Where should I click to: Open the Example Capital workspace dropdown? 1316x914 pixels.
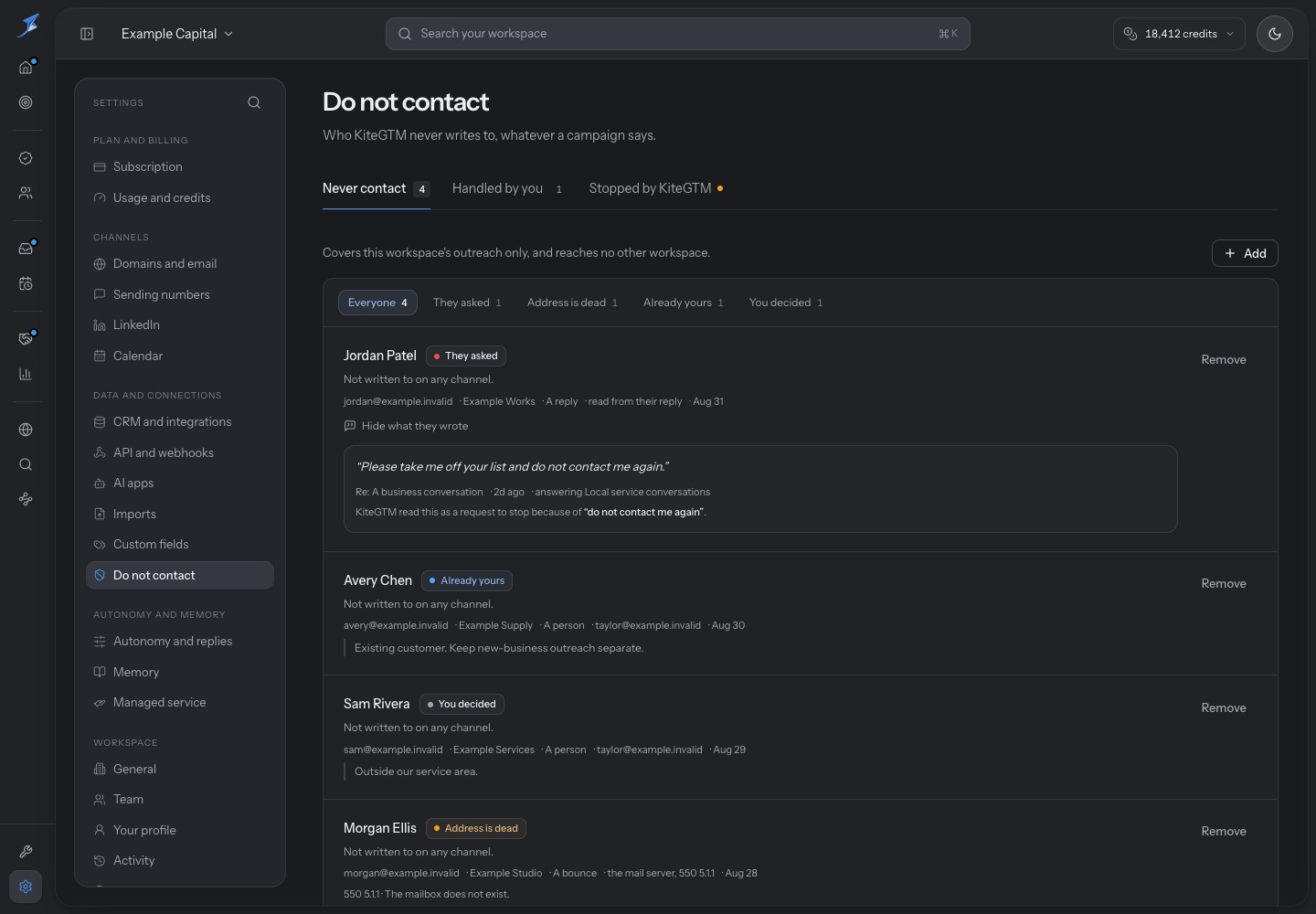click(x=177, y=34)
